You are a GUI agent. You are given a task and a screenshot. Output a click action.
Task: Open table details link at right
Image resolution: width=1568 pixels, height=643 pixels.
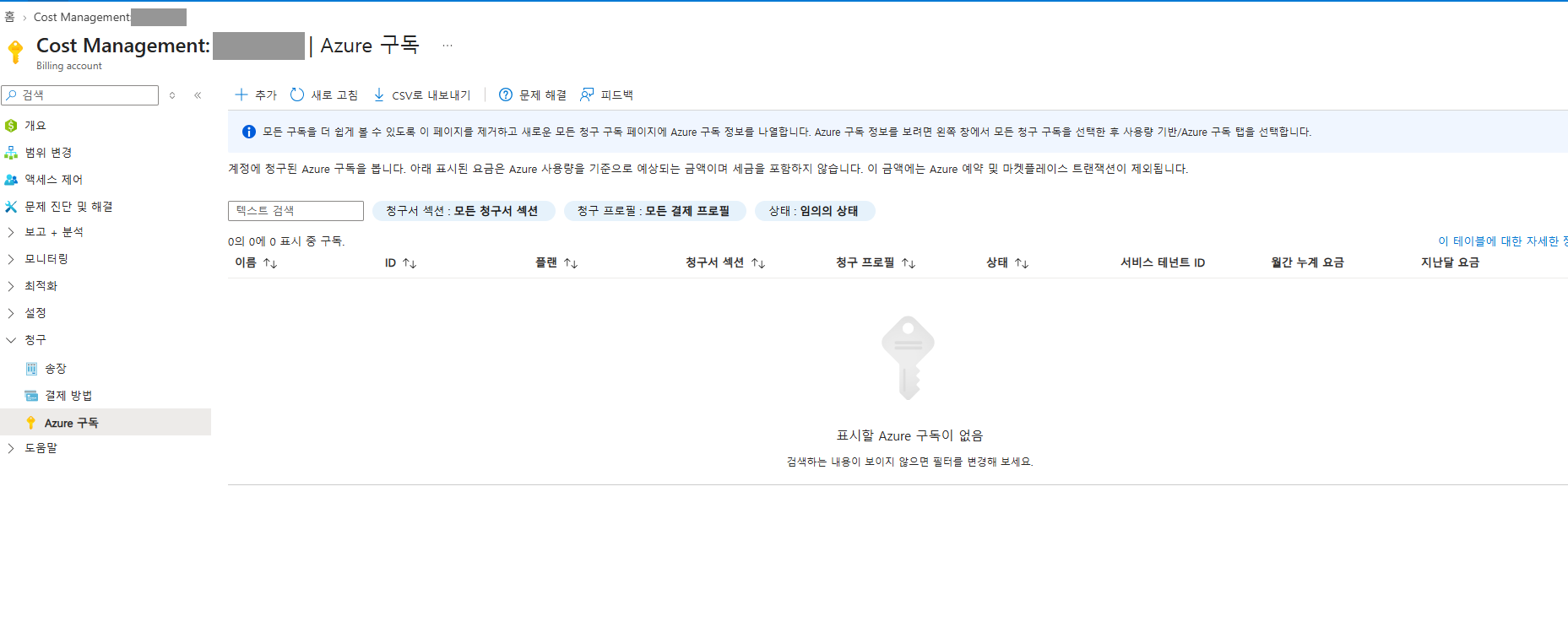(x=1503, y=241)
